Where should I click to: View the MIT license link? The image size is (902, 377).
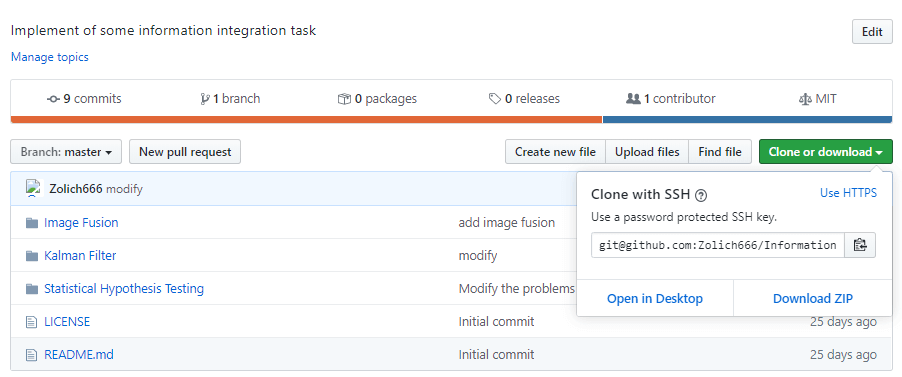click(818, 99)
